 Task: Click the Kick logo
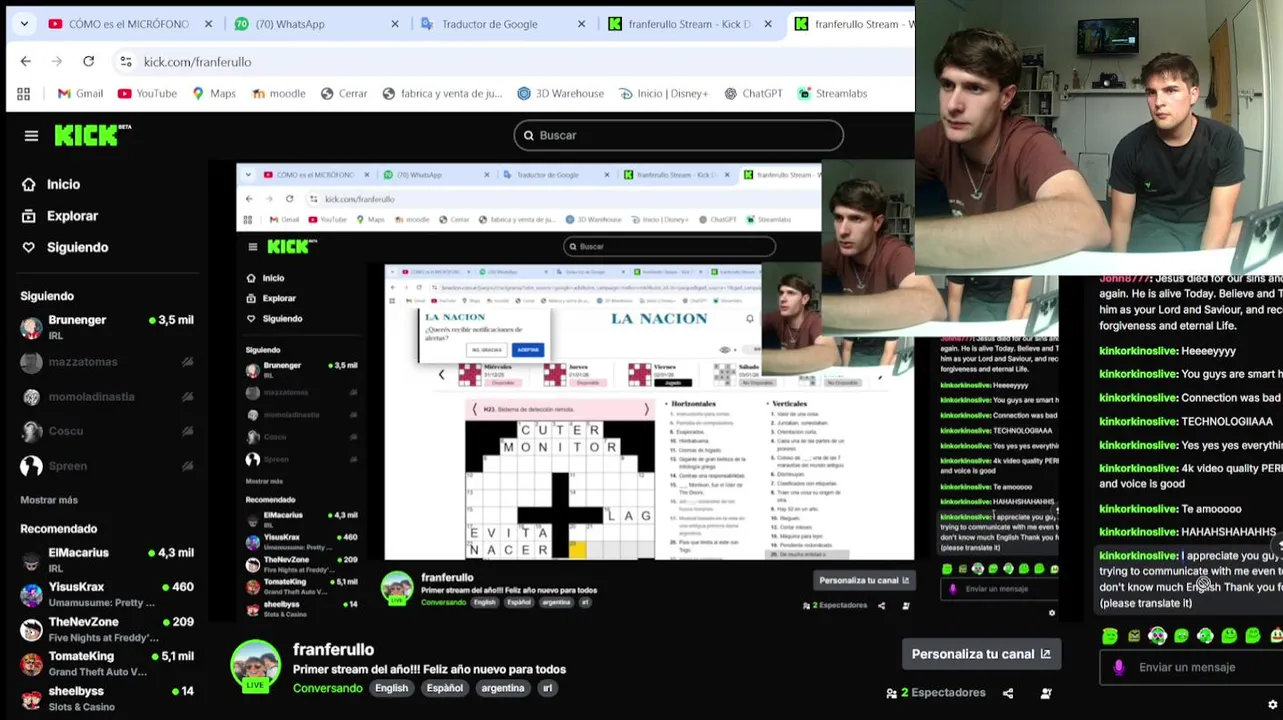coord(92,135)
